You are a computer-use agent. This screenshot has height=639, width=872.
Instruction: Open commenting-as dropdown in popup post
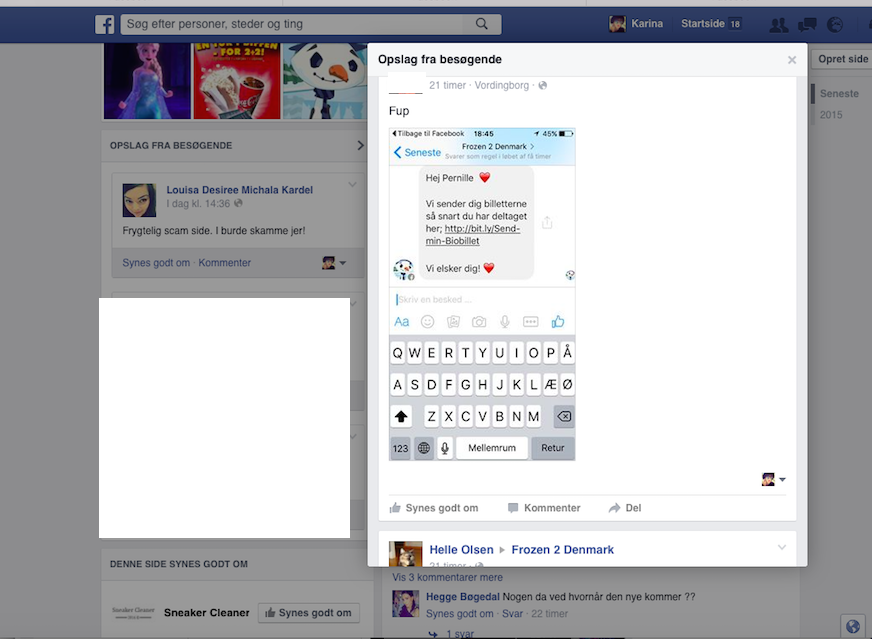click(774, 479)
